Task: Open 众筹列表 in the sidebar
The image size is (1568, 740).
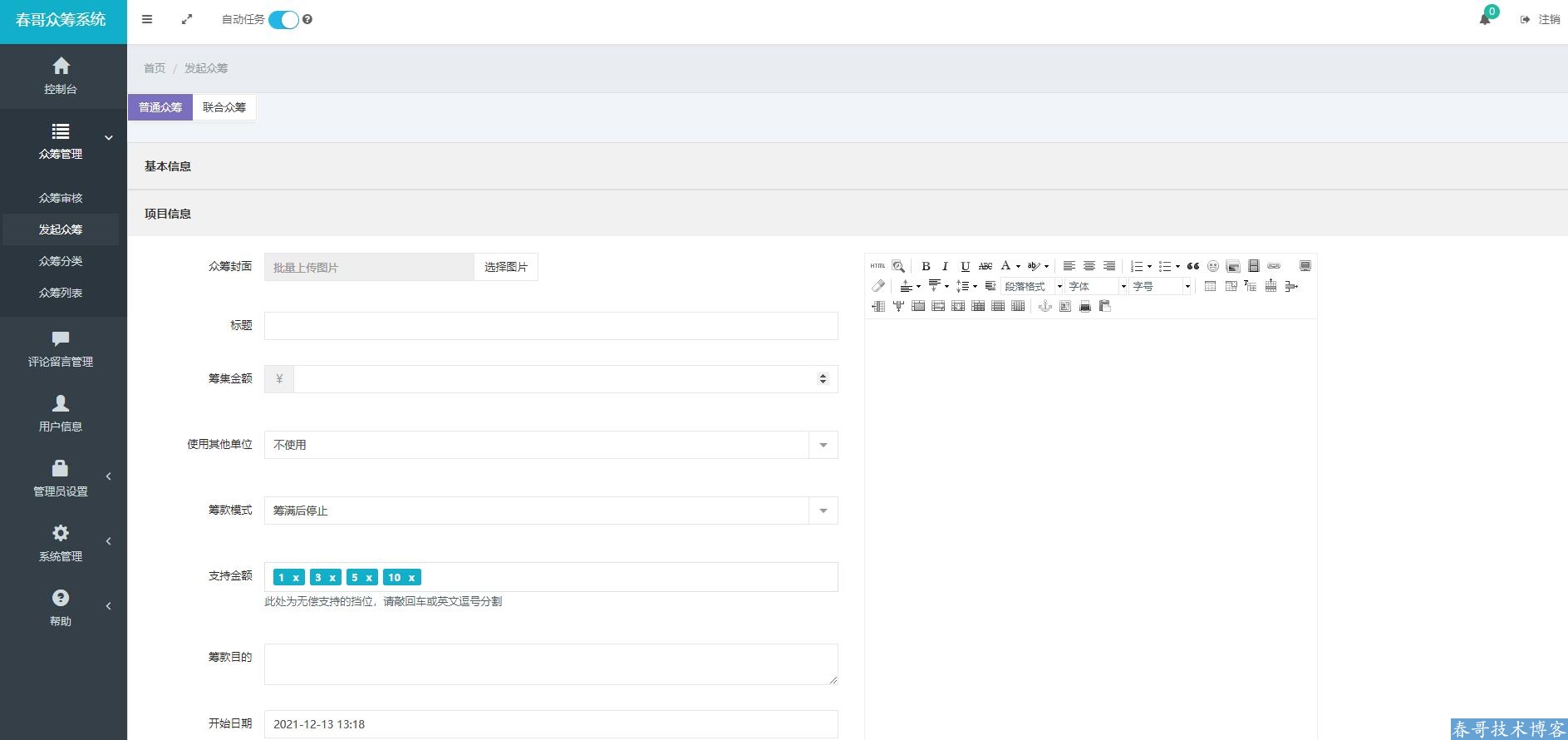Action: (61, 293)
